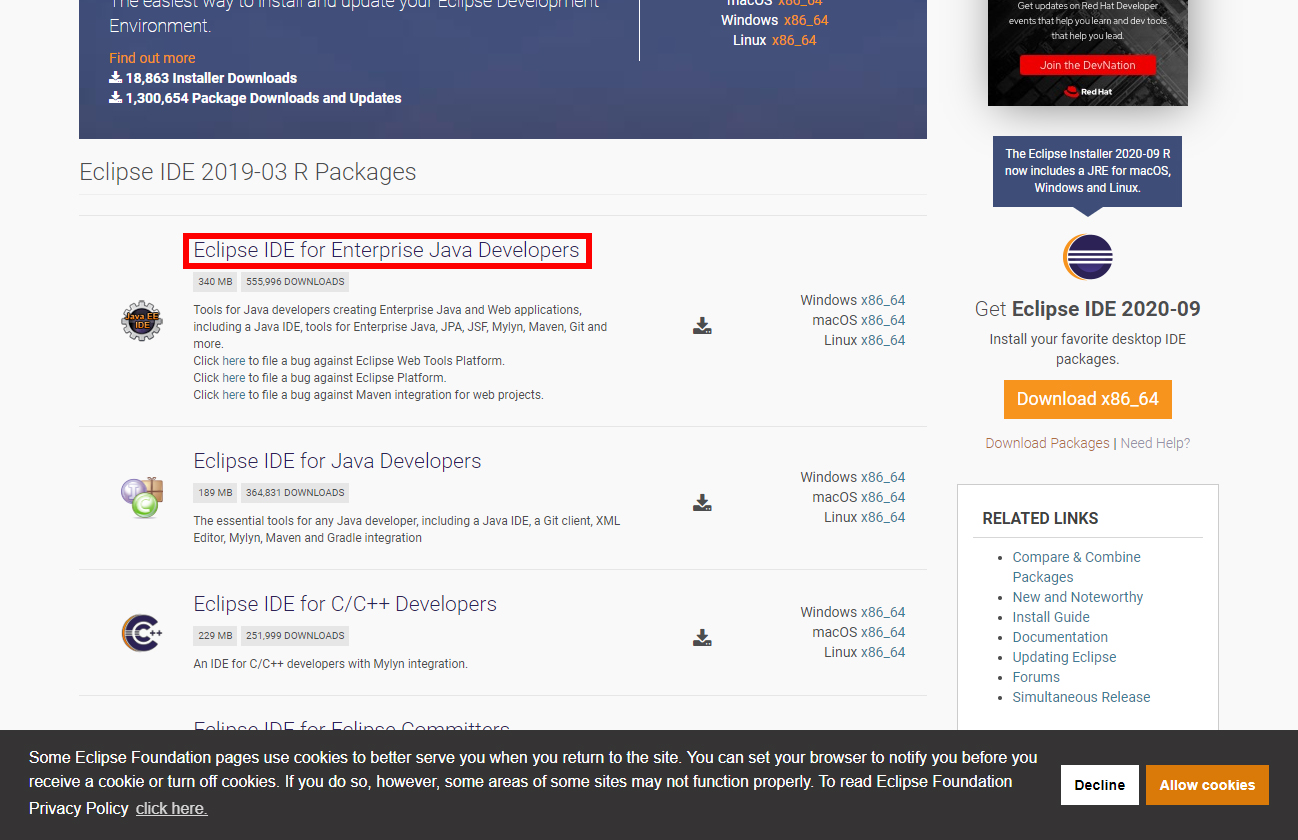Click Allow cookies button
This screenshot has height=840, width=1298.
(x=1207, y=785)
